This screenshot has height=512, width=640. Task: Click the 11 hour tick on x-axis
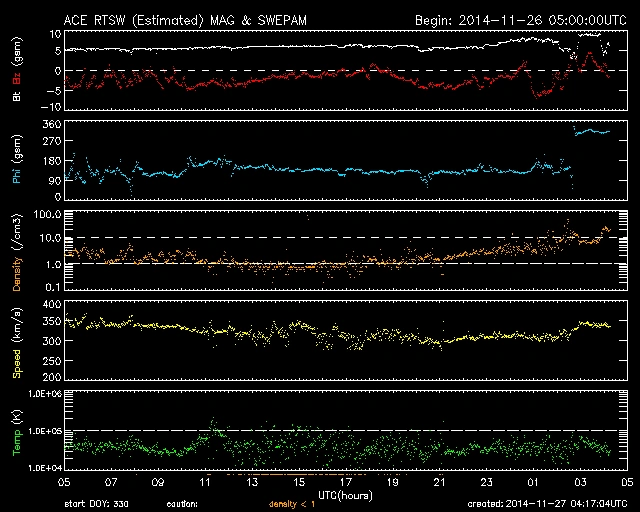204,482
